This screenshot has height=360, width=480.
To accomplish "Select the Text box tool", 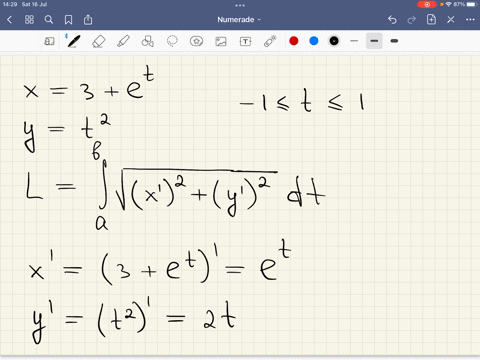I will point(245,41).
